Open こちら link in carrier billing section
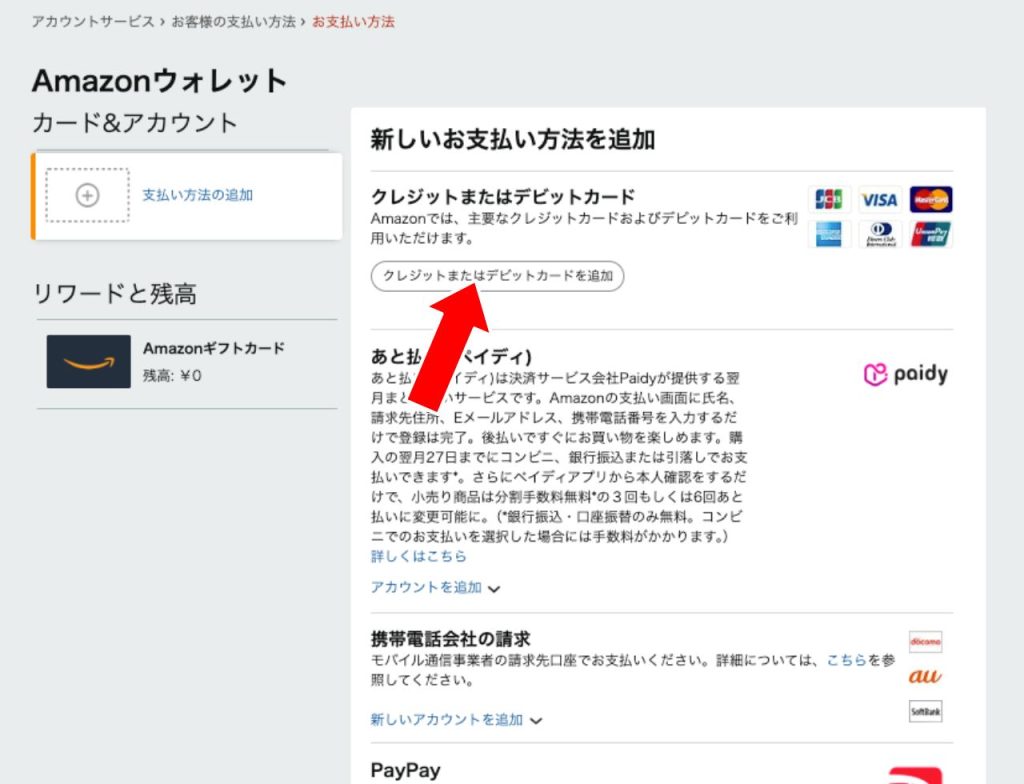 [x=846, y=661]
